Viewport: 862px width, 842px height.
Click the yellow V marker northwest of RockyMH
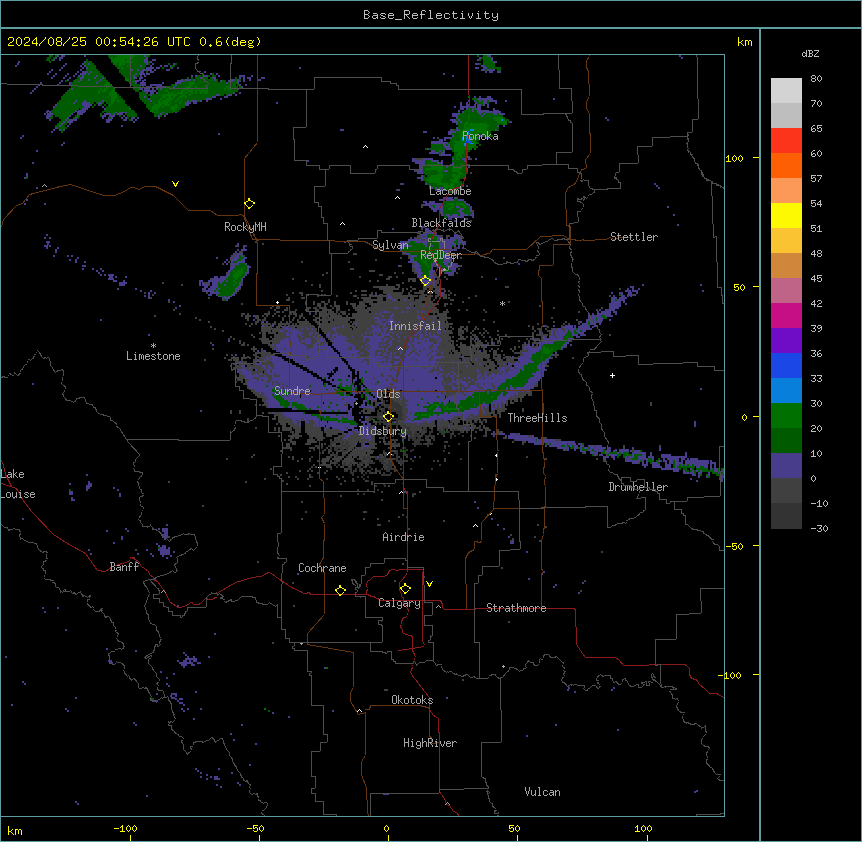[175, 184]
